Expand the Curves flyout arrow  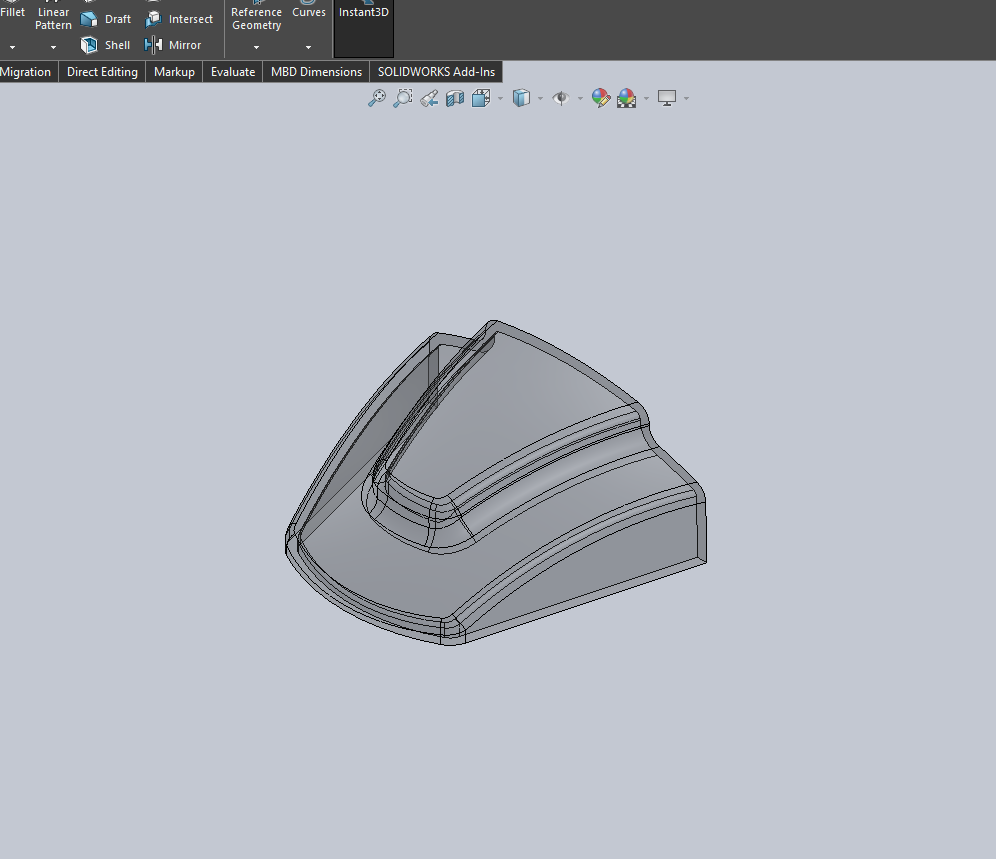309,46
